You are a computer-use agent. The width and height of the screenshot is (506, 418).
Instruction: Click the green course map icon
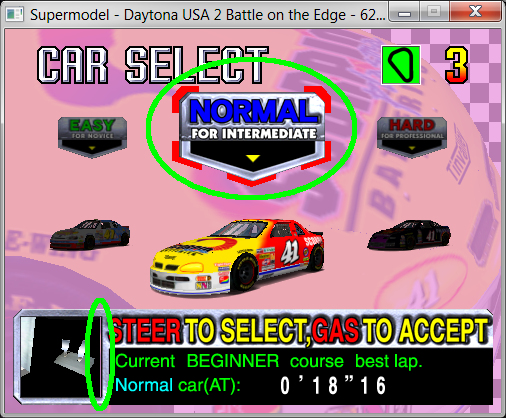401,65
